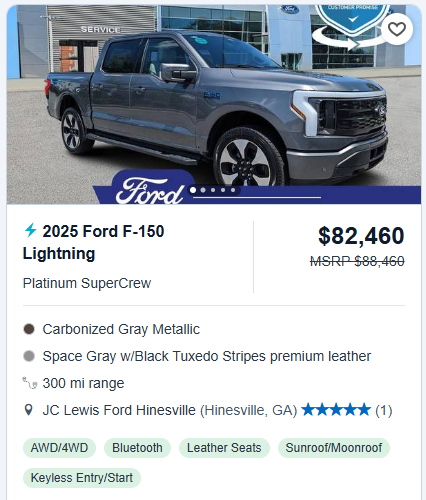Select the AWD/4WD feature tag
The width and height of the screenshot is (426, 500).
[x=59, y=448]
